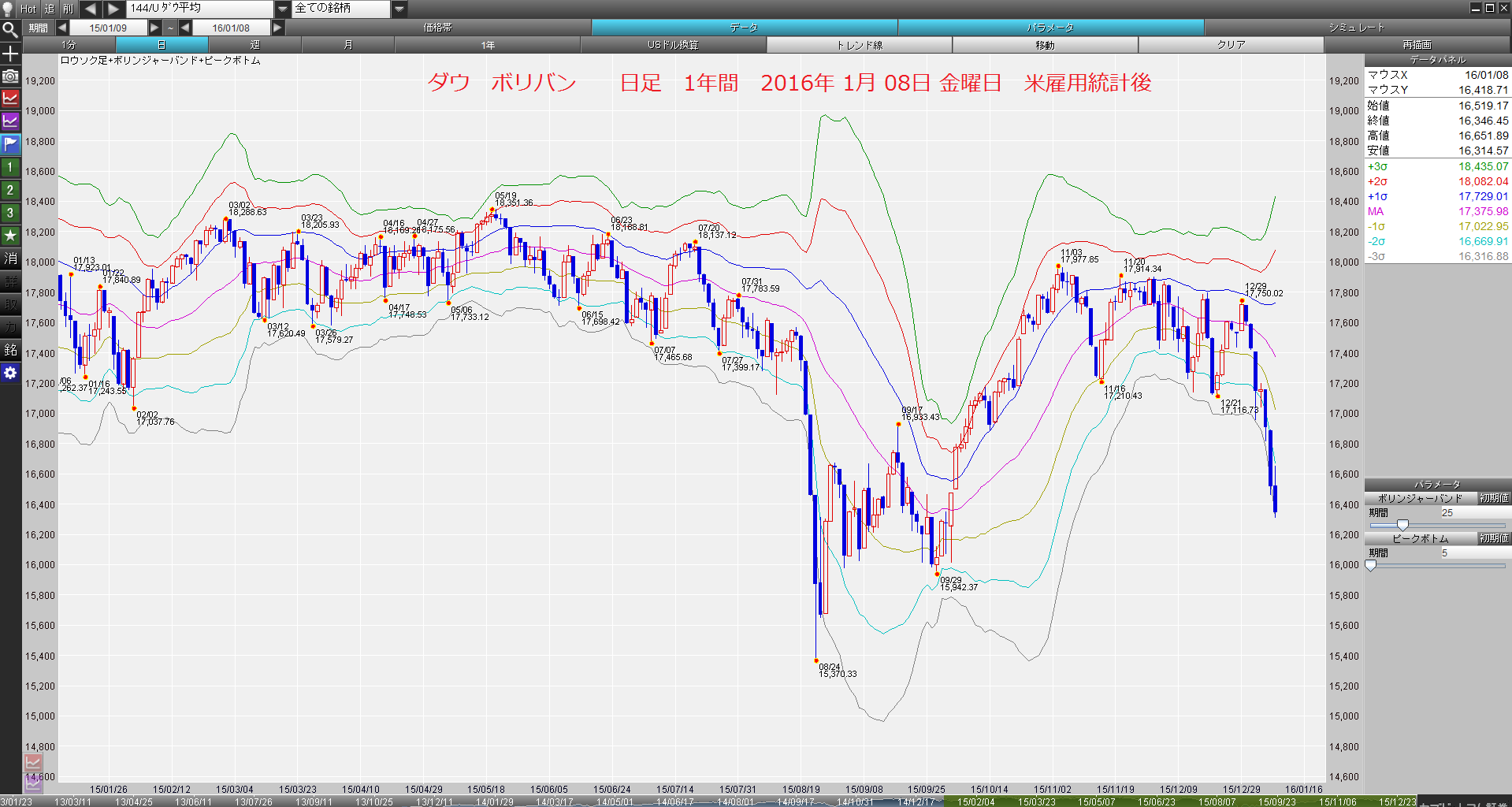Take a chart snapshot with camera icon

(x=10, y=76)
